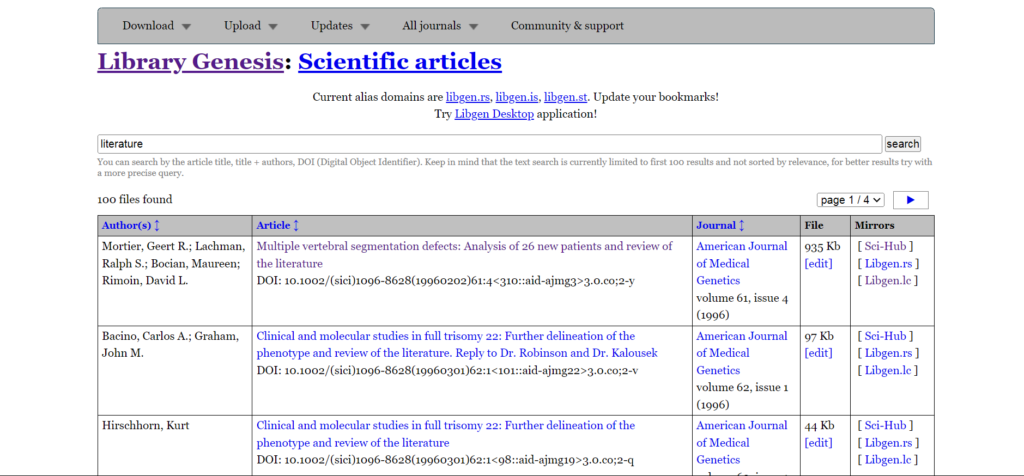Open Libgen.rs mirror for Mortier article
The width and height of the screenshot is (1024, 476).
[888, 263]
